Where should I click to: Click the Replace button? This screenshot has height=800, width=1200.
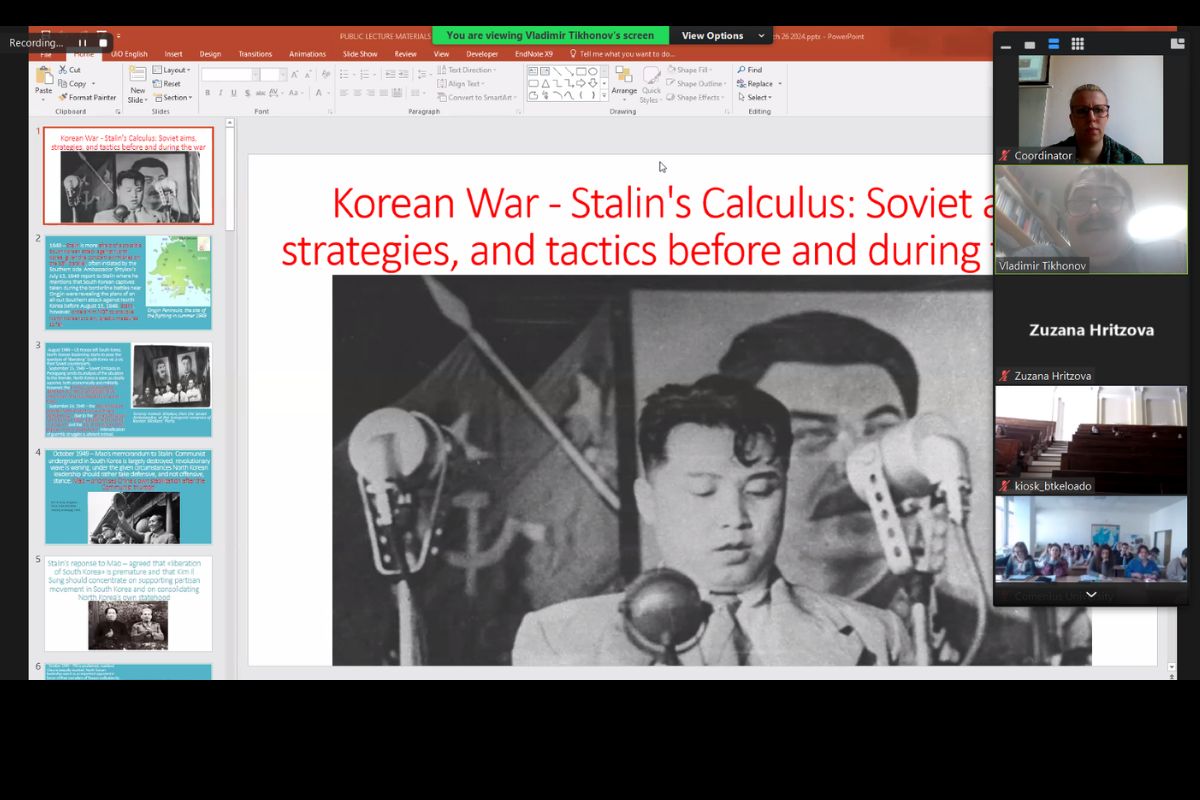tap(759, 84)
